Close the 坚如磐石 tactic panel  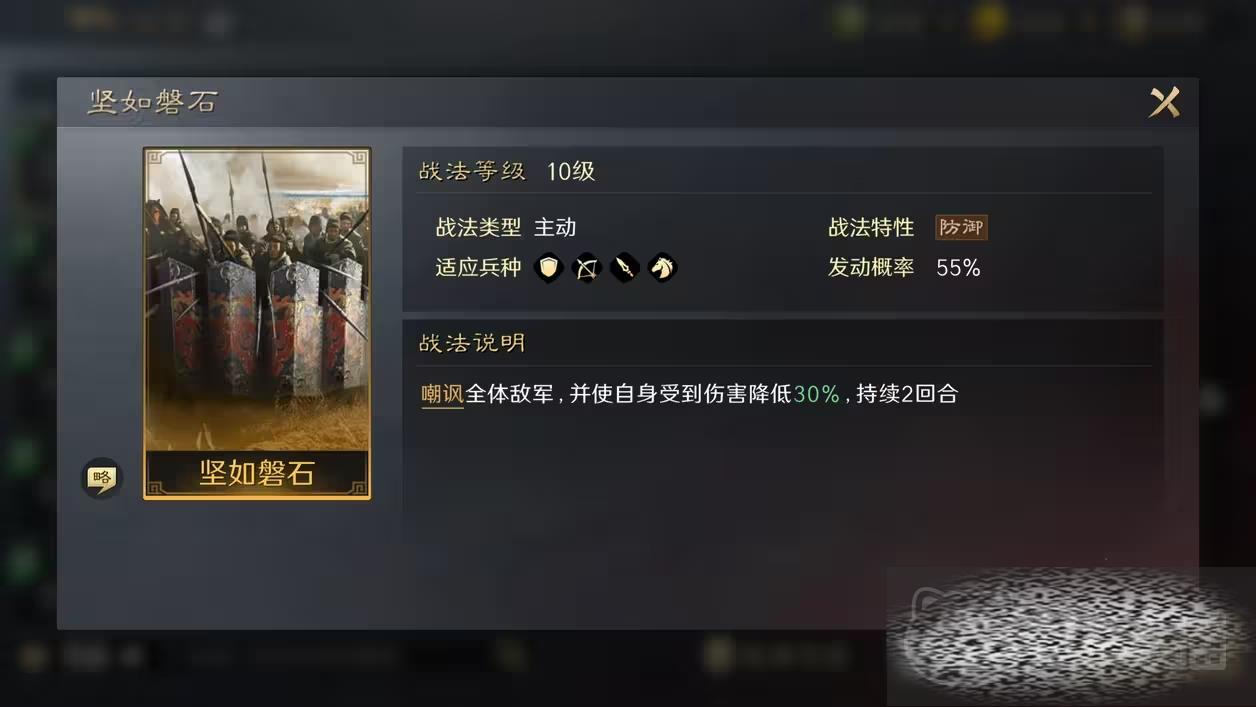point(1164,102)
